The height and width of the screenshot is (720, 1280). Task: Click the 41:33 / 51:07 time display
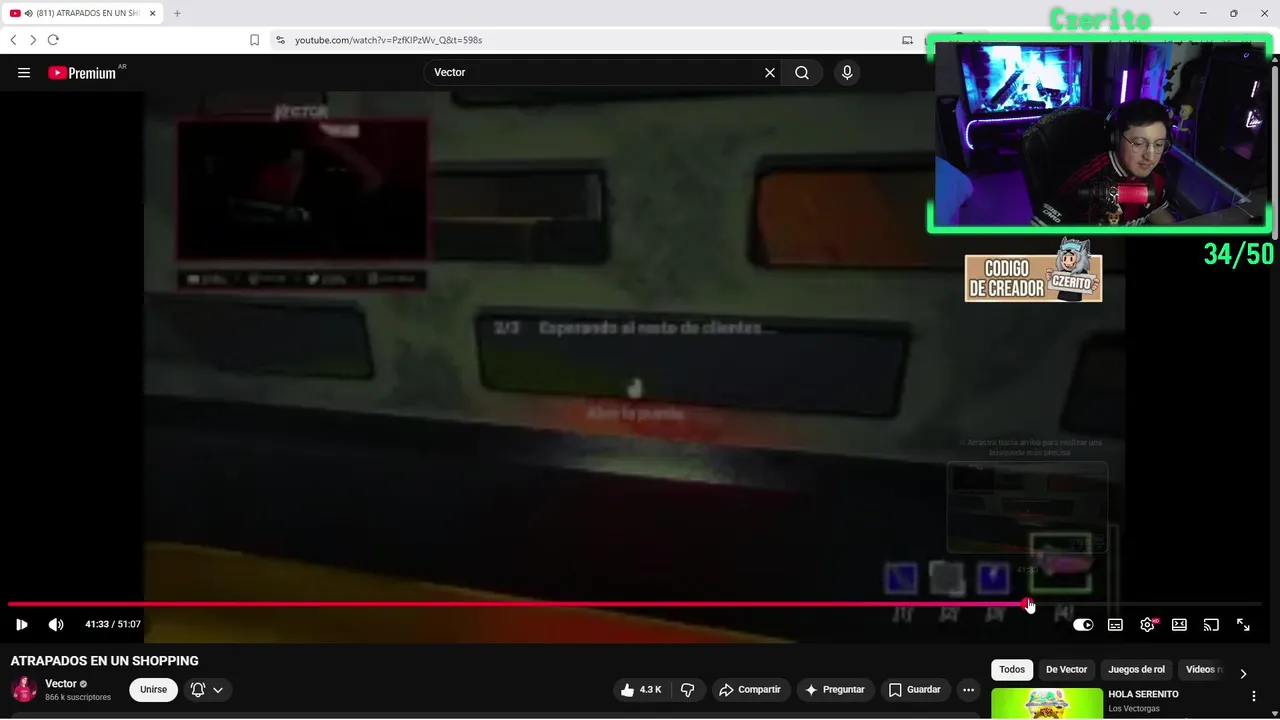(x=113, y=625)
